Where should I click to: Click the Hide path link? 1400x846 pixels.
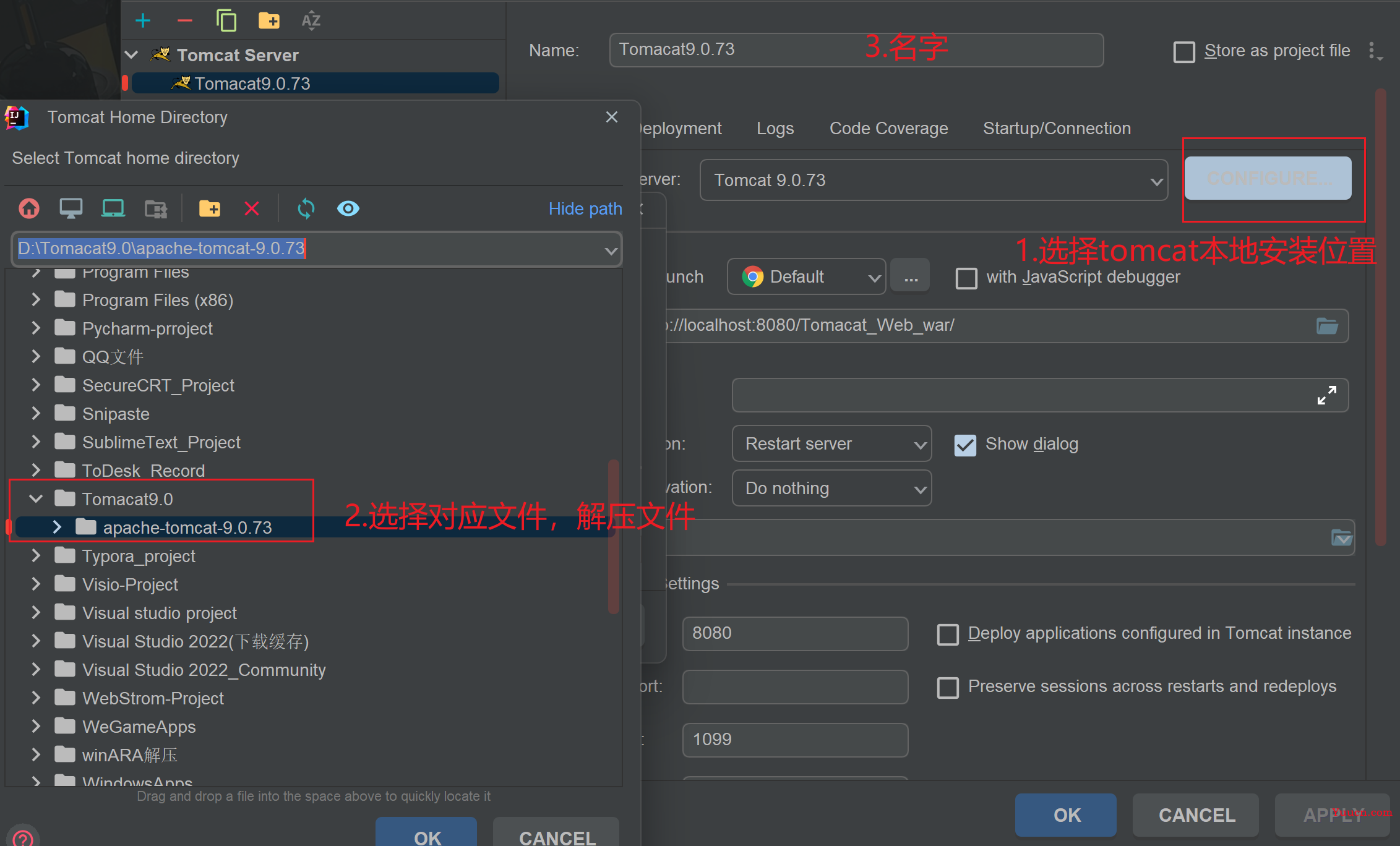(585, 208)
